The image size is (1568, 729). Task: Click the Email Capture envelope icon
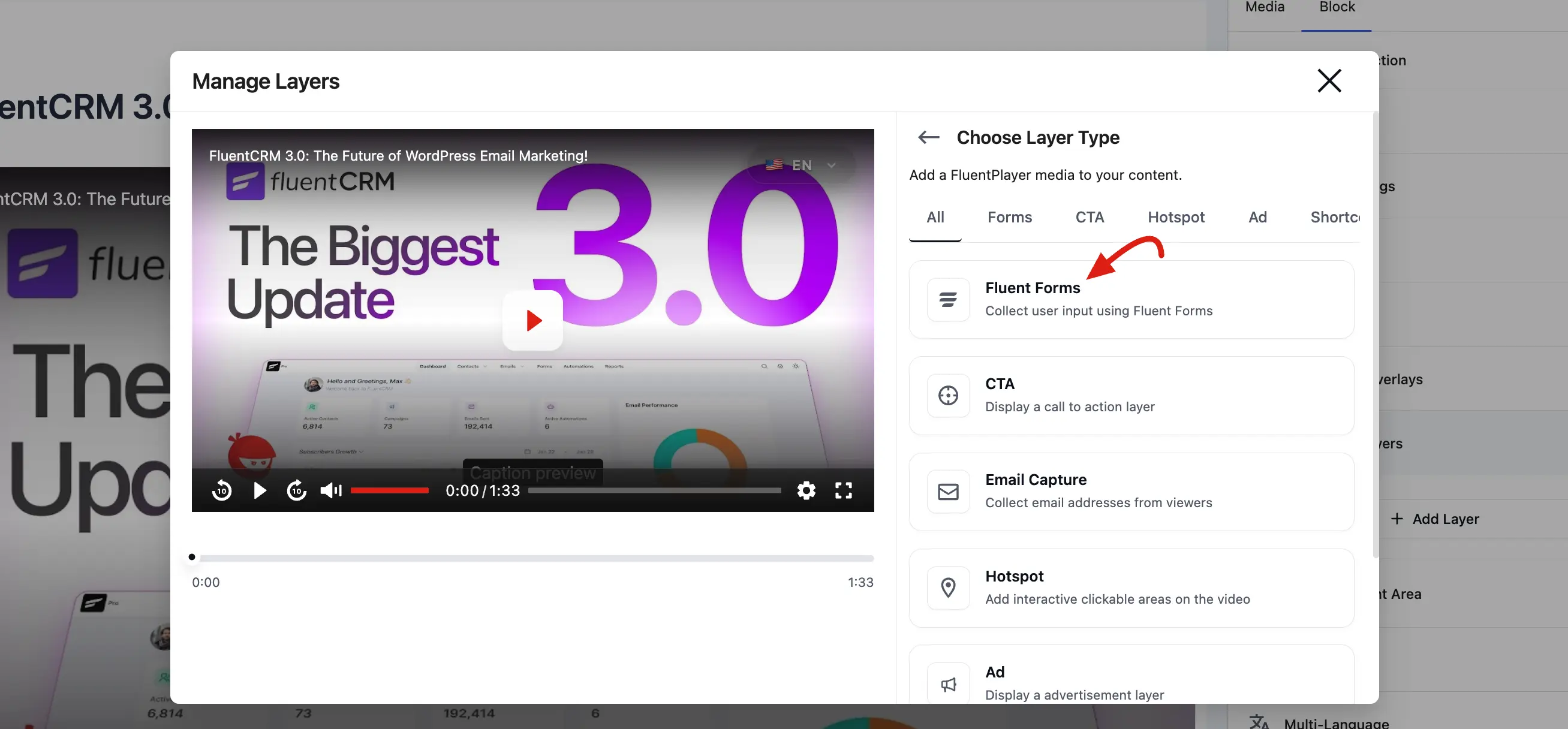click(x=948, y=492)
